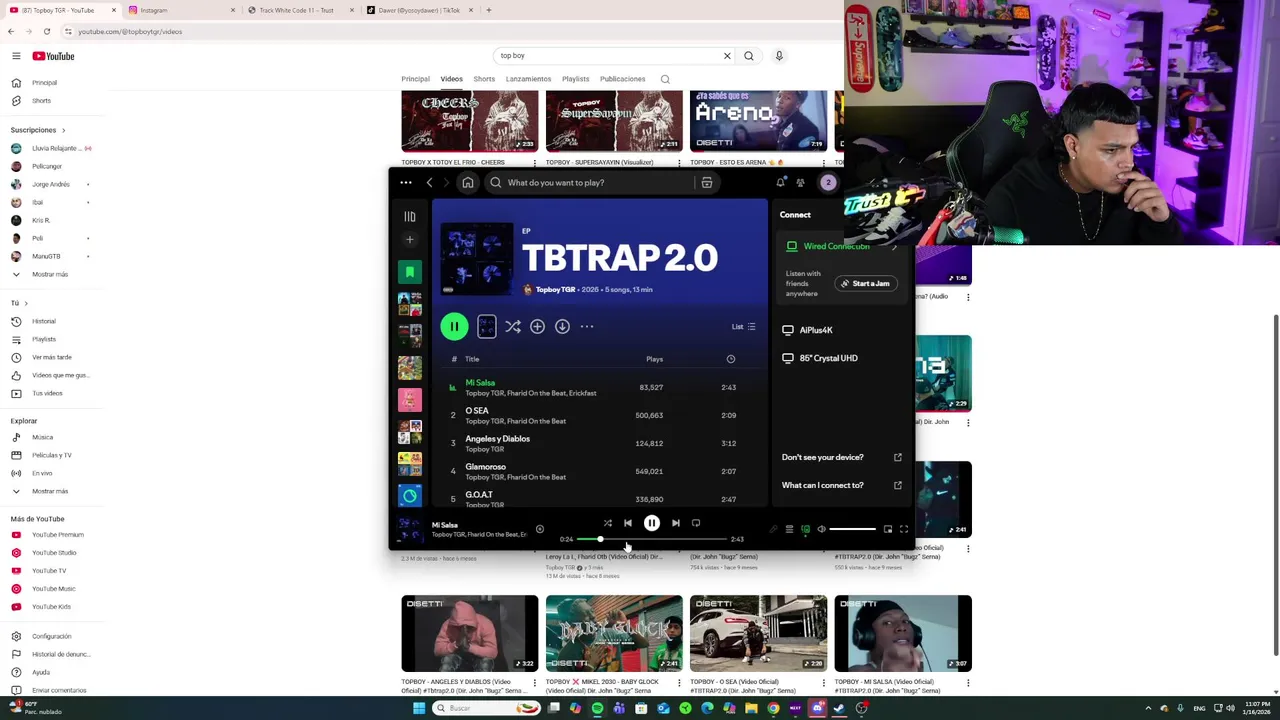
Task: Switch to the channel's Principal tab
Action: [x=415, y=79]
